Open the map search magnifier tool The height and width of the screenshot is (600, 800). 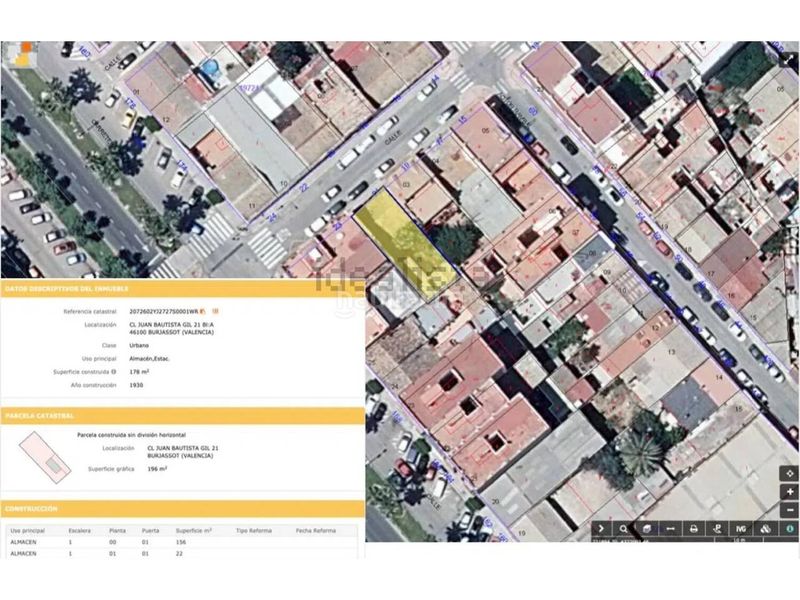click(623, 529)
